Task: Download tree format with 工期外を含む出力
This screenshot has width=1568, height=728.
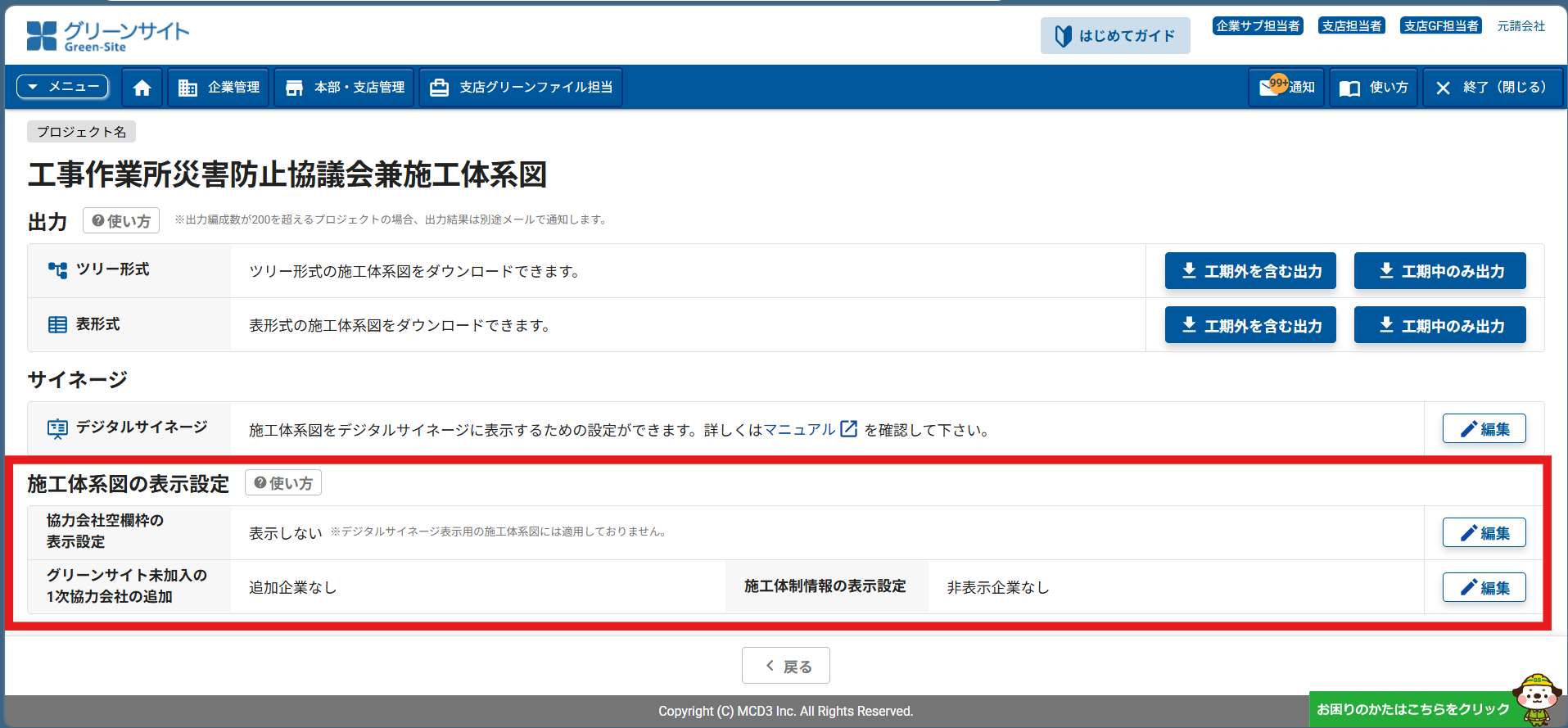Action: click(x=1250, y=271)
